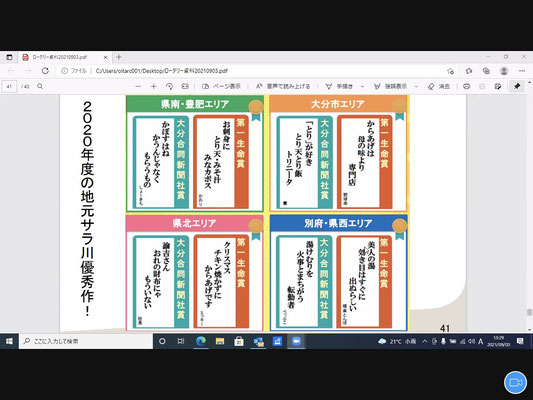The image size is (533, 400).
Task: Activate the 強調表示 highlight tool
Action: (x=390, y=86)
